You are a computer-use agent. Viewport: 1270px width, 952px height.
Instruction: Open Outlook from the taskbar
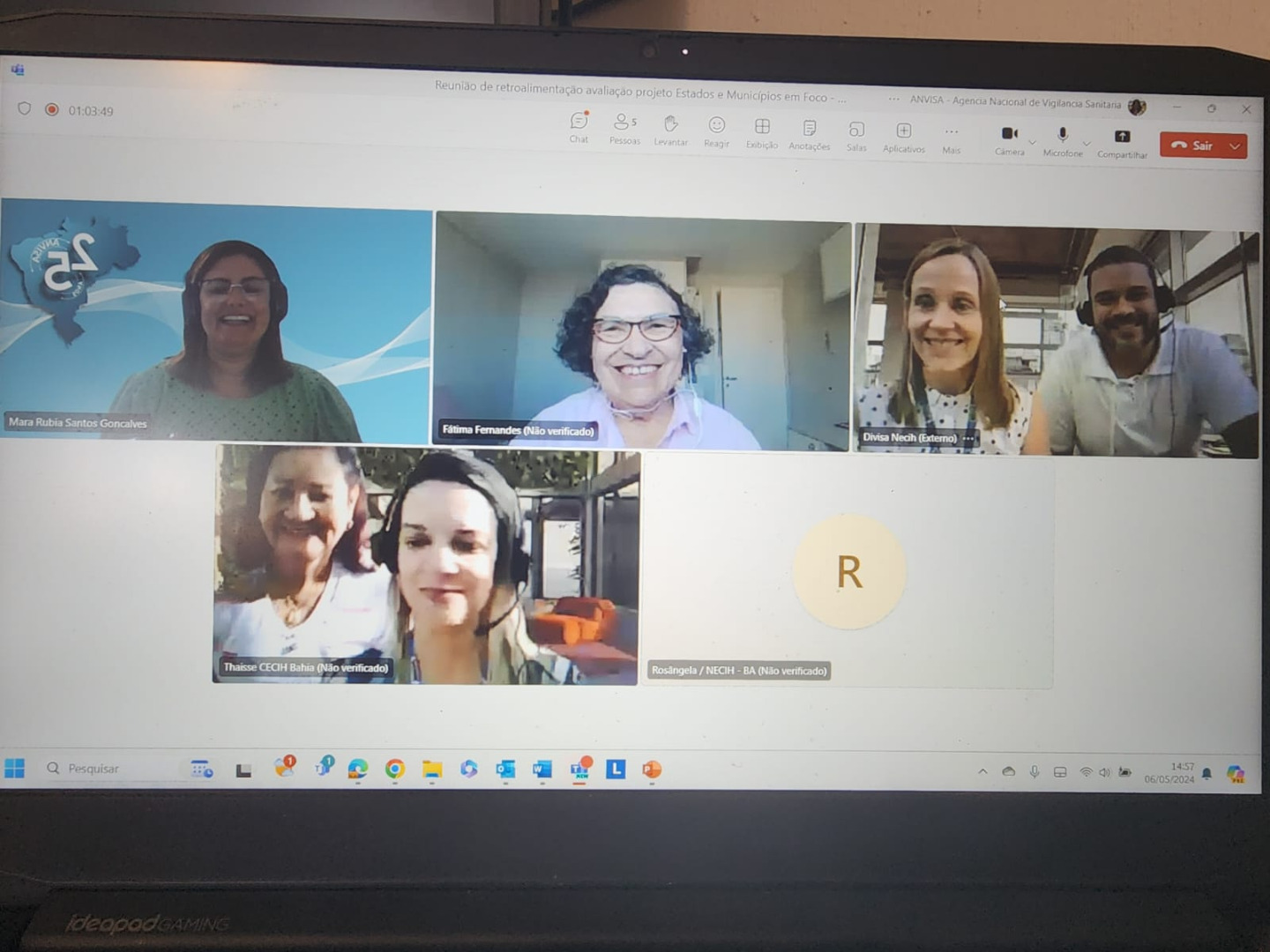pos(505,770)
